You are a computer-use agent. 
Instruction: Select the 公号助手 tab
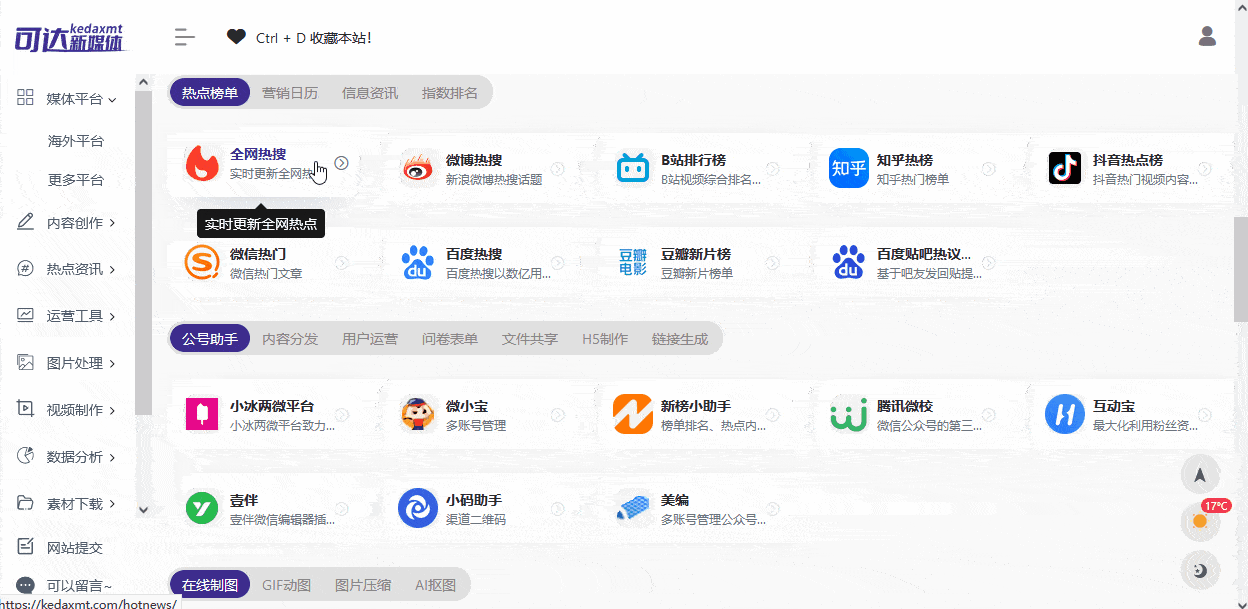[x=210, y=339]
